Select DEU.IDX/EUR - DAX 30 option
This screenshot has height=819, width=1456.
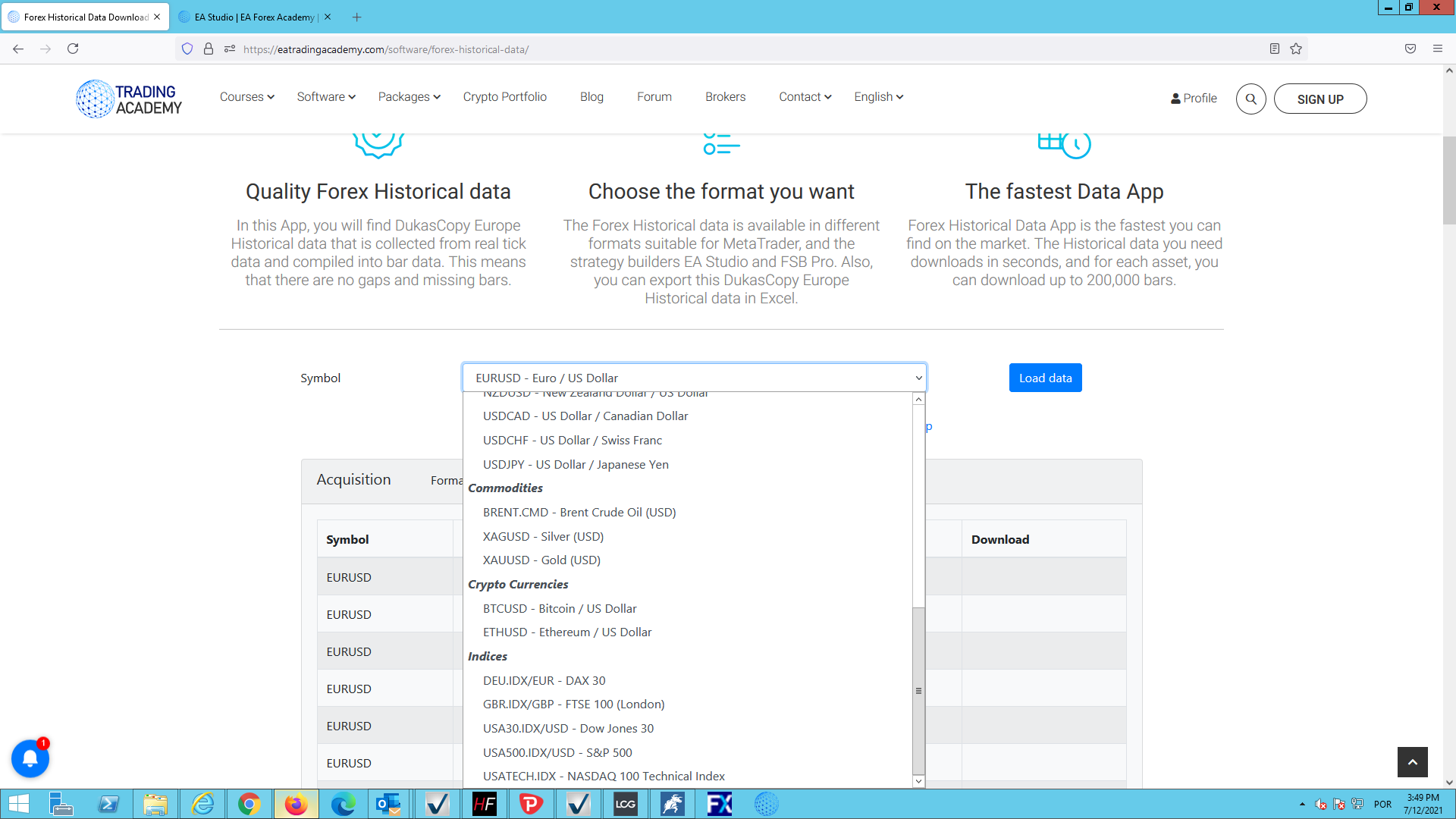(688, 681)
